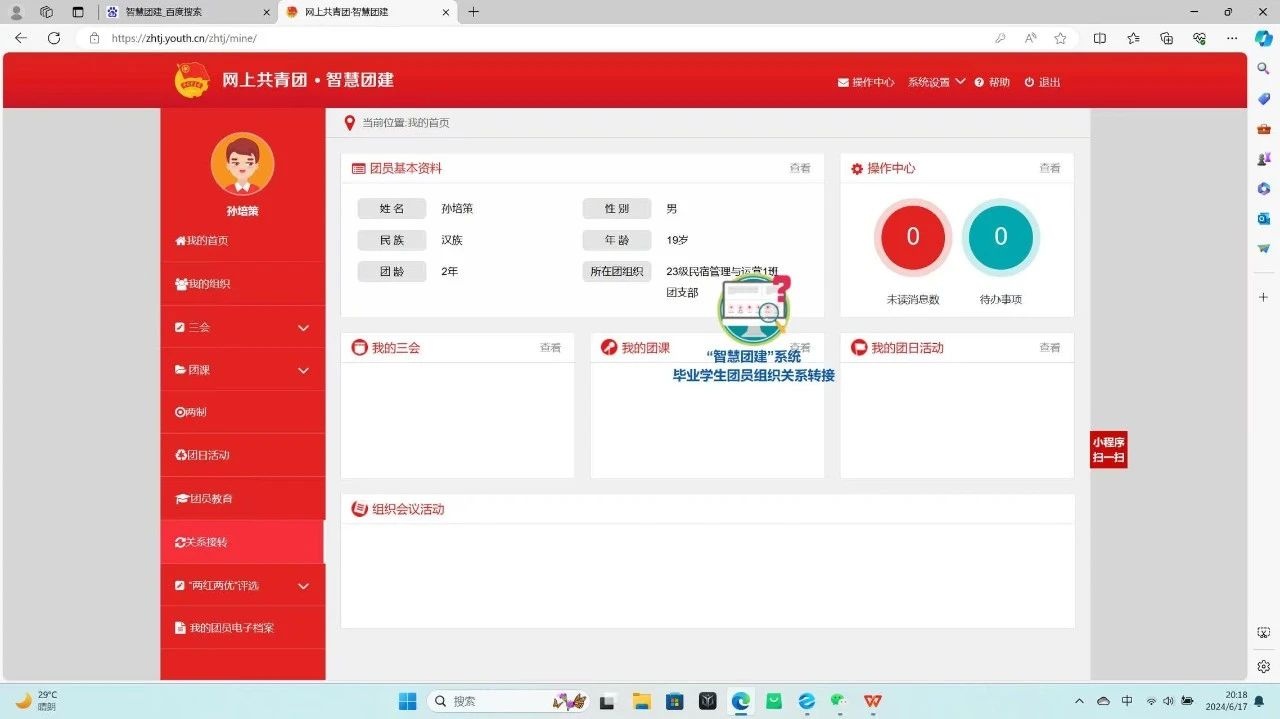Image resolution: width=1280 pixels, height=719 pixels.
Task: Click the name value 孙培策 in 团员基本资料
Action: pyautogui.click(x=457, y=209)
